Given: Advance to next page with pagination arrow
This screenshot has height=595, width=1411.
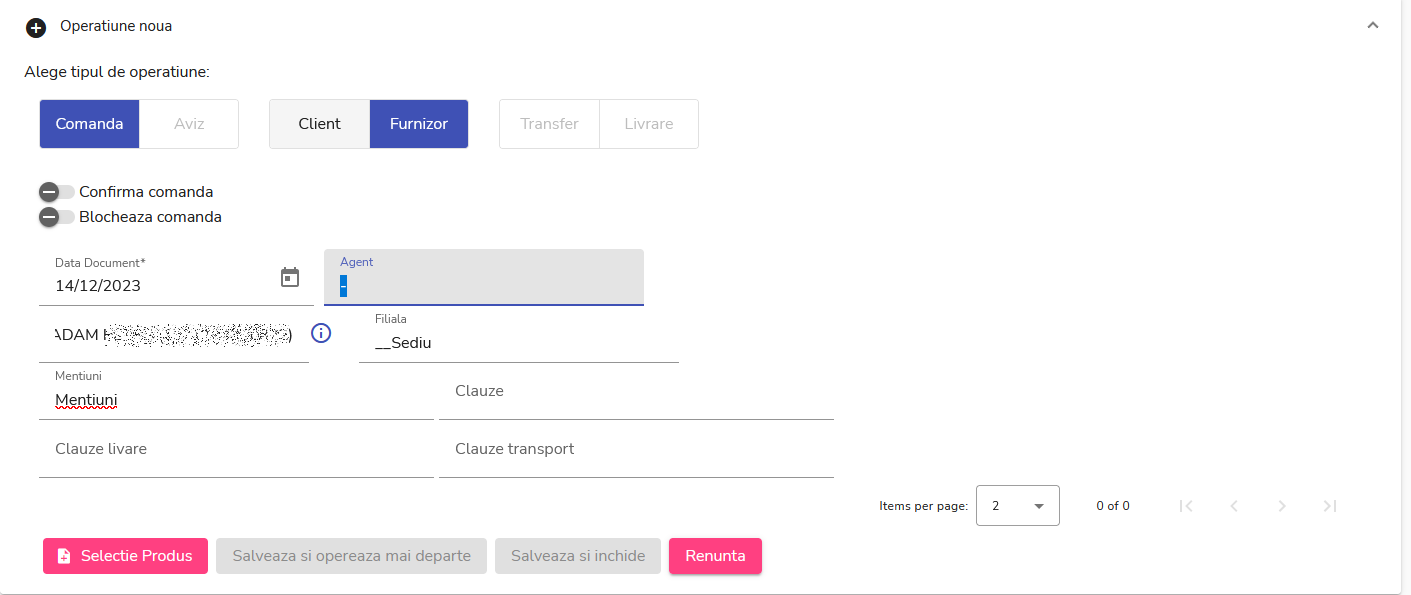Looking at the screenshot, I should tap(1281, 506).
